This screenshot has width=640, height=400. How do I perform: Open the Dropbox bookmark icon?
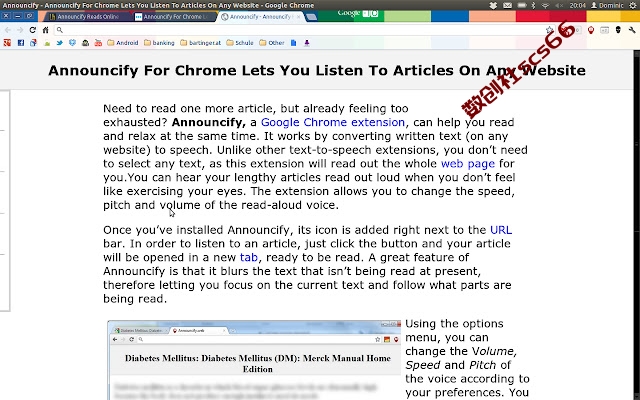coord(72,42)
